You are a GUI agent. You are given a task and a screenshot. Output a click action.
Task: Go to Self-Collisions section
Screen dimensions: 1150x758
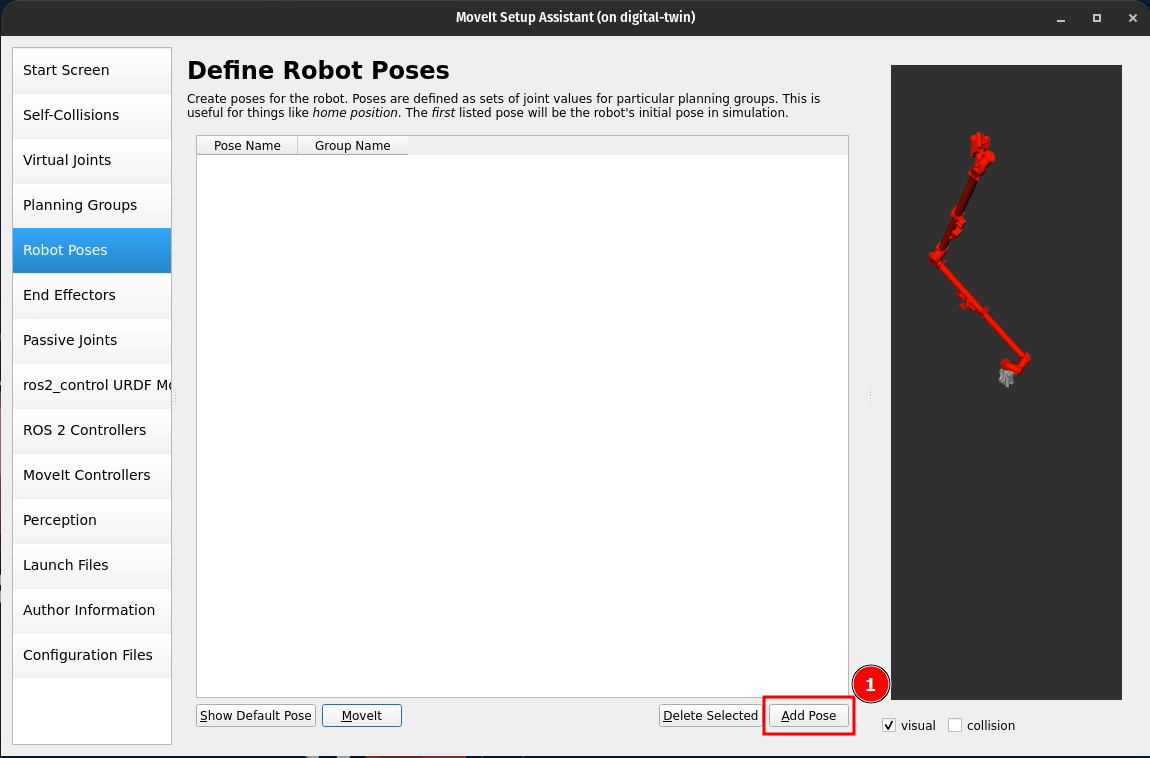(91, 115)
